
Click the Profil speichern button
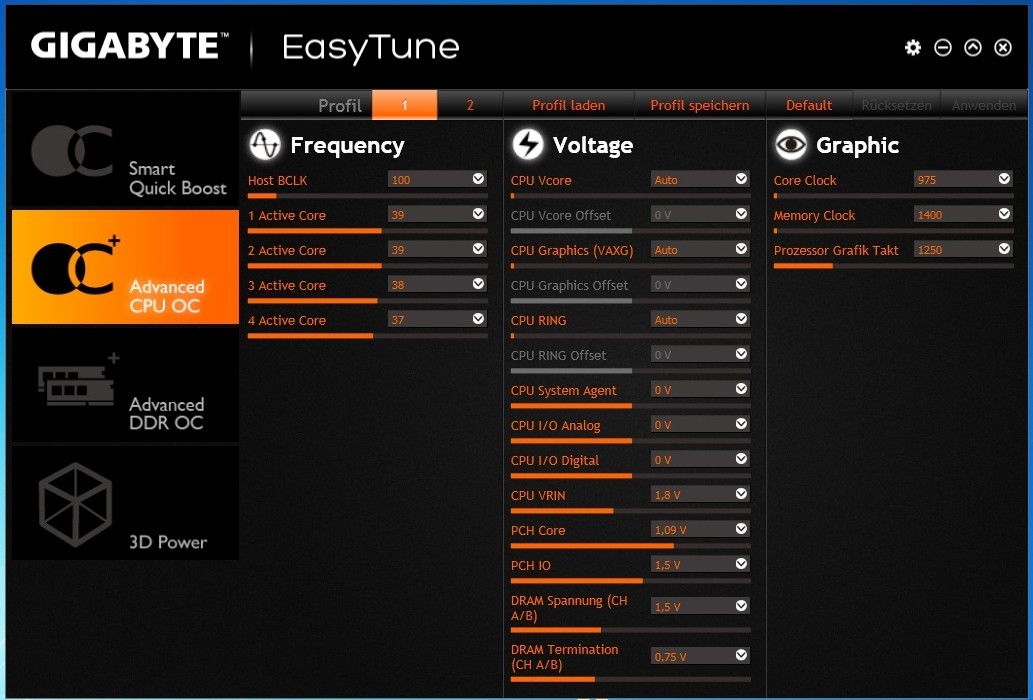point(700,105)
